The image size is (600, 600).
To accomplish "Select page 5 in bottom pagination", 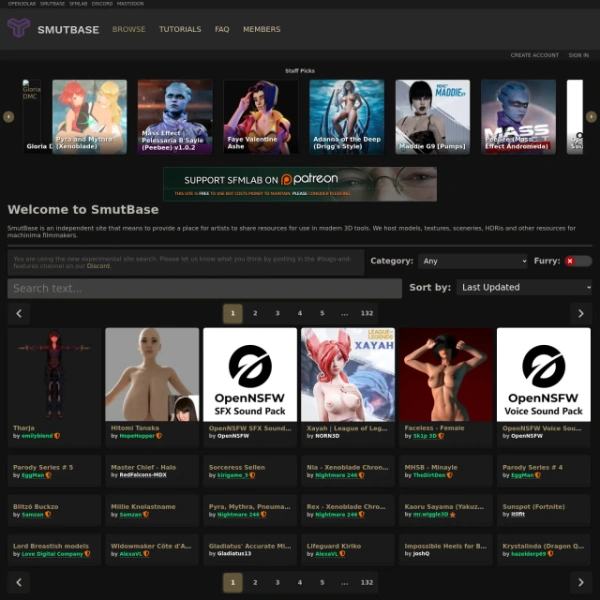I will pyautogui.click(x=322, y=582).
